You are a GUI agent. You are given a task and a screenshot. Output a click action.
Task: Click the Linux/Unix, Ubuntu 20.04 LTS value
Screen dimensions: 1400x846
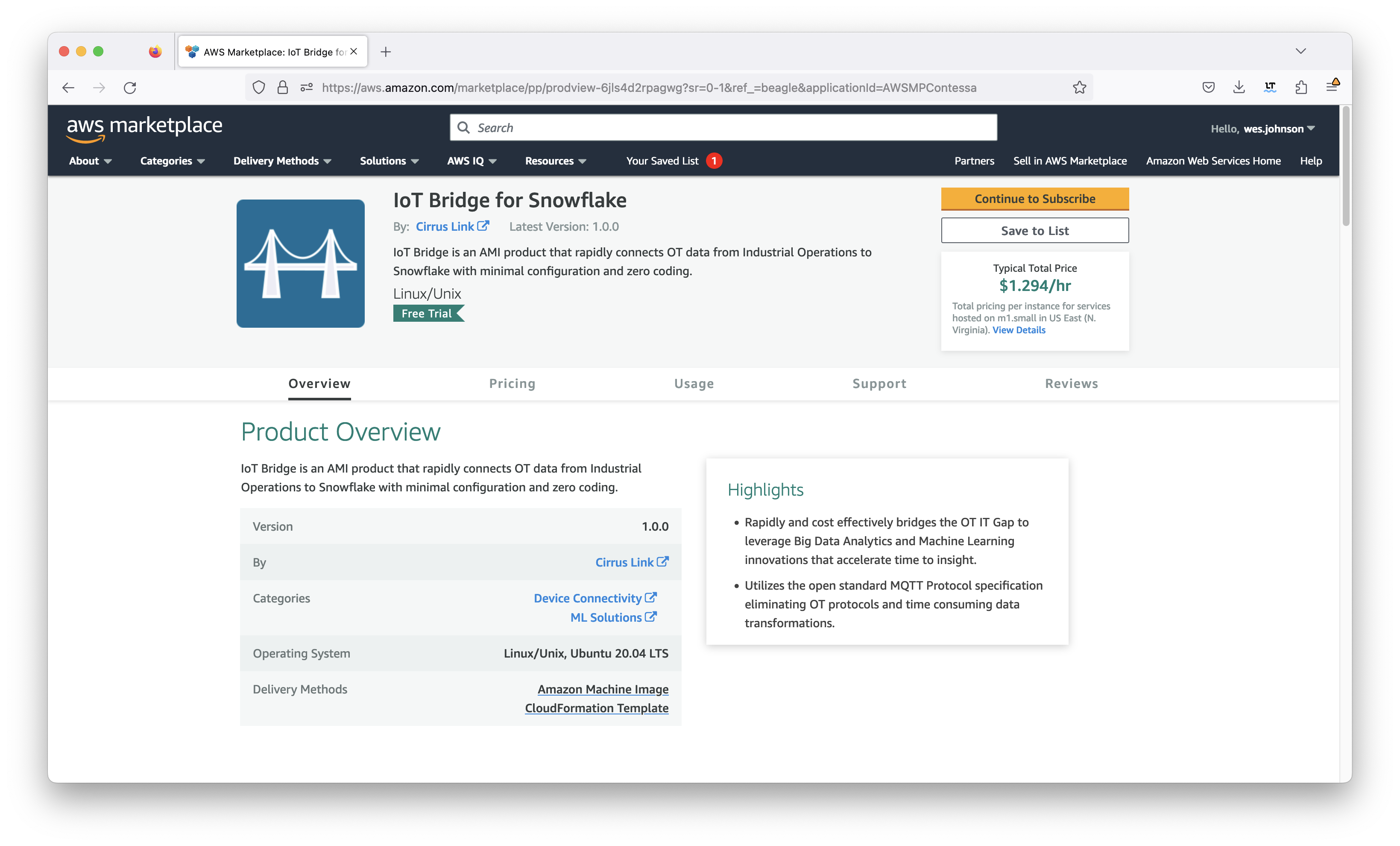(x=586, y=653)
